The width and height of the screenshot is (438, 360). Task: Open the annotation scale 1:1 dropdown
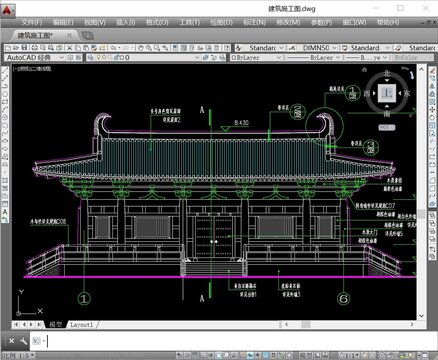pyautogui.click(x=357, y=355)
